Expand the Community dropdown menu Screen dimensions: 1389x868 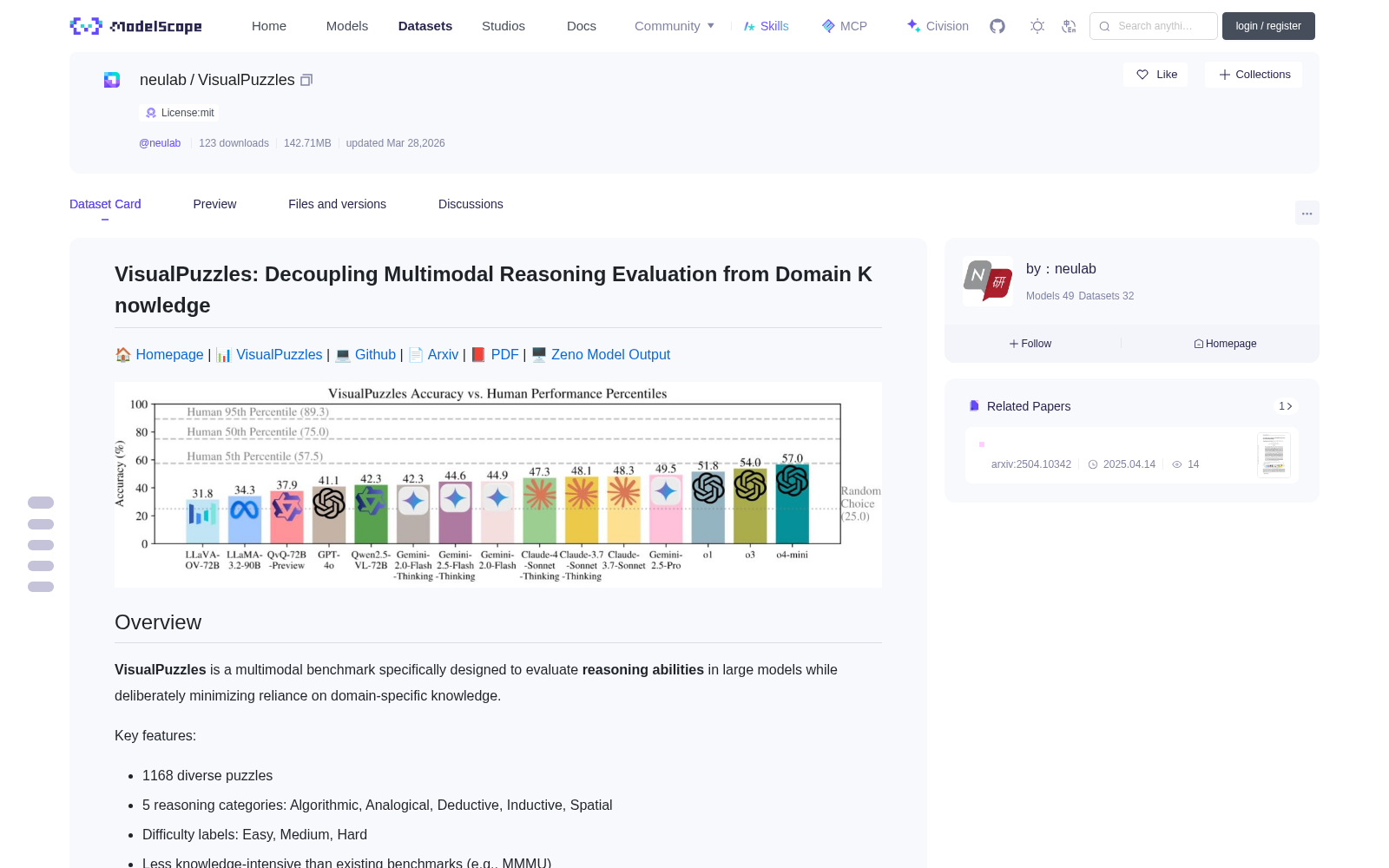[x=675, y=26]
